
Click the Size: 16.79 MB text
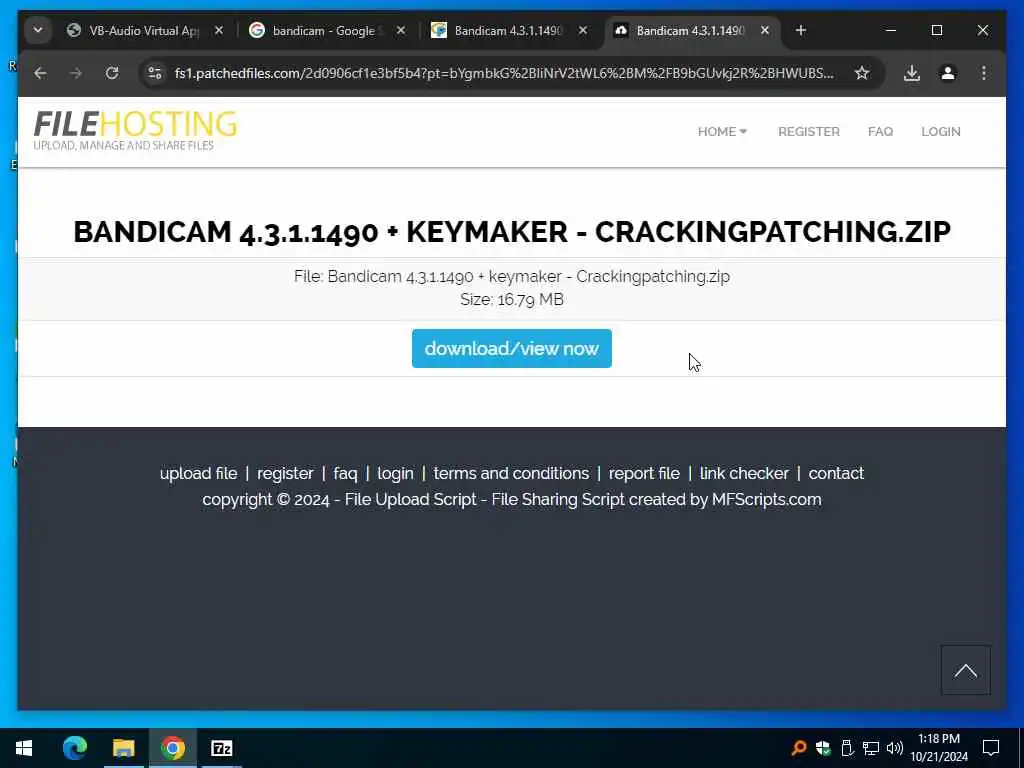coord(511,300)
